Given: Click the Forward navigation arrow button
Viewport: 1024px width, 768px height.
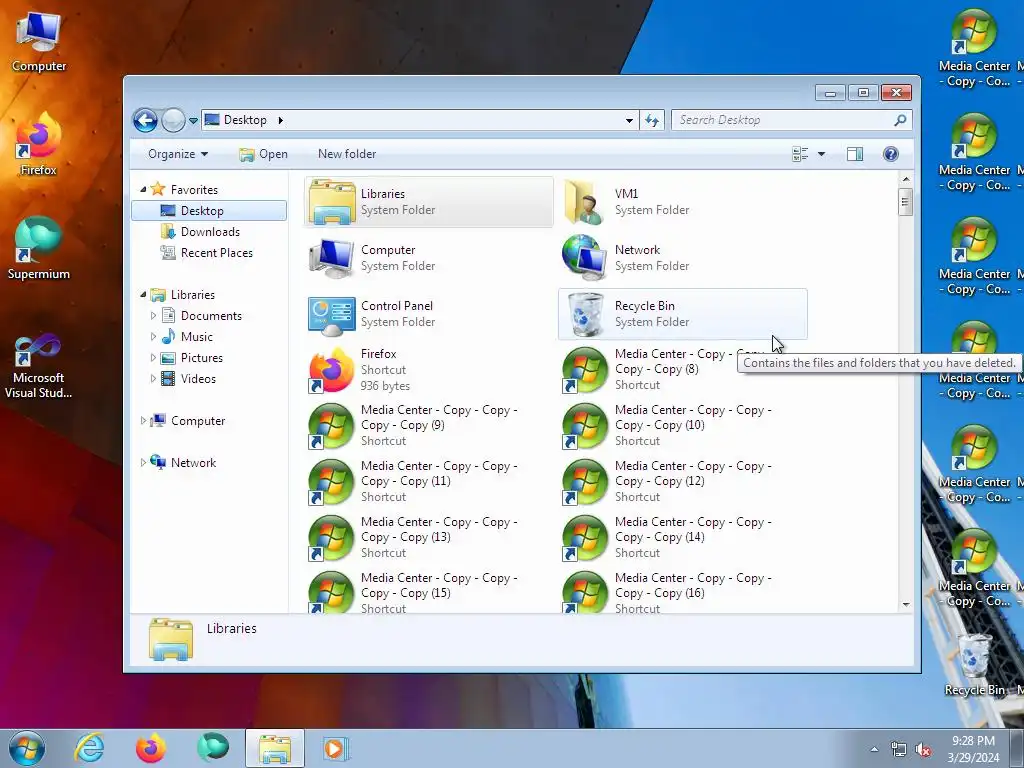Looking at the screenshot, I should click(173, 120).
